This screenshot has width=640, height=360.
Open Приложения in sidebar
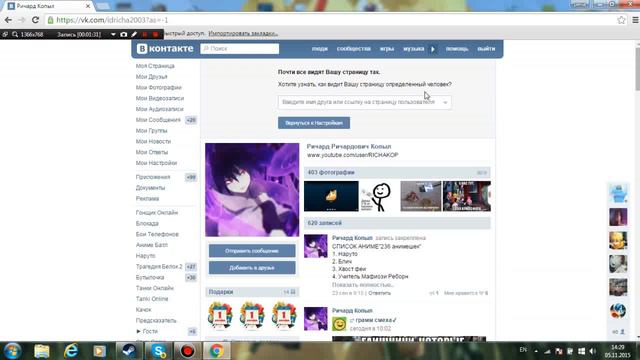pyautogui.click(x=153, y=177)
